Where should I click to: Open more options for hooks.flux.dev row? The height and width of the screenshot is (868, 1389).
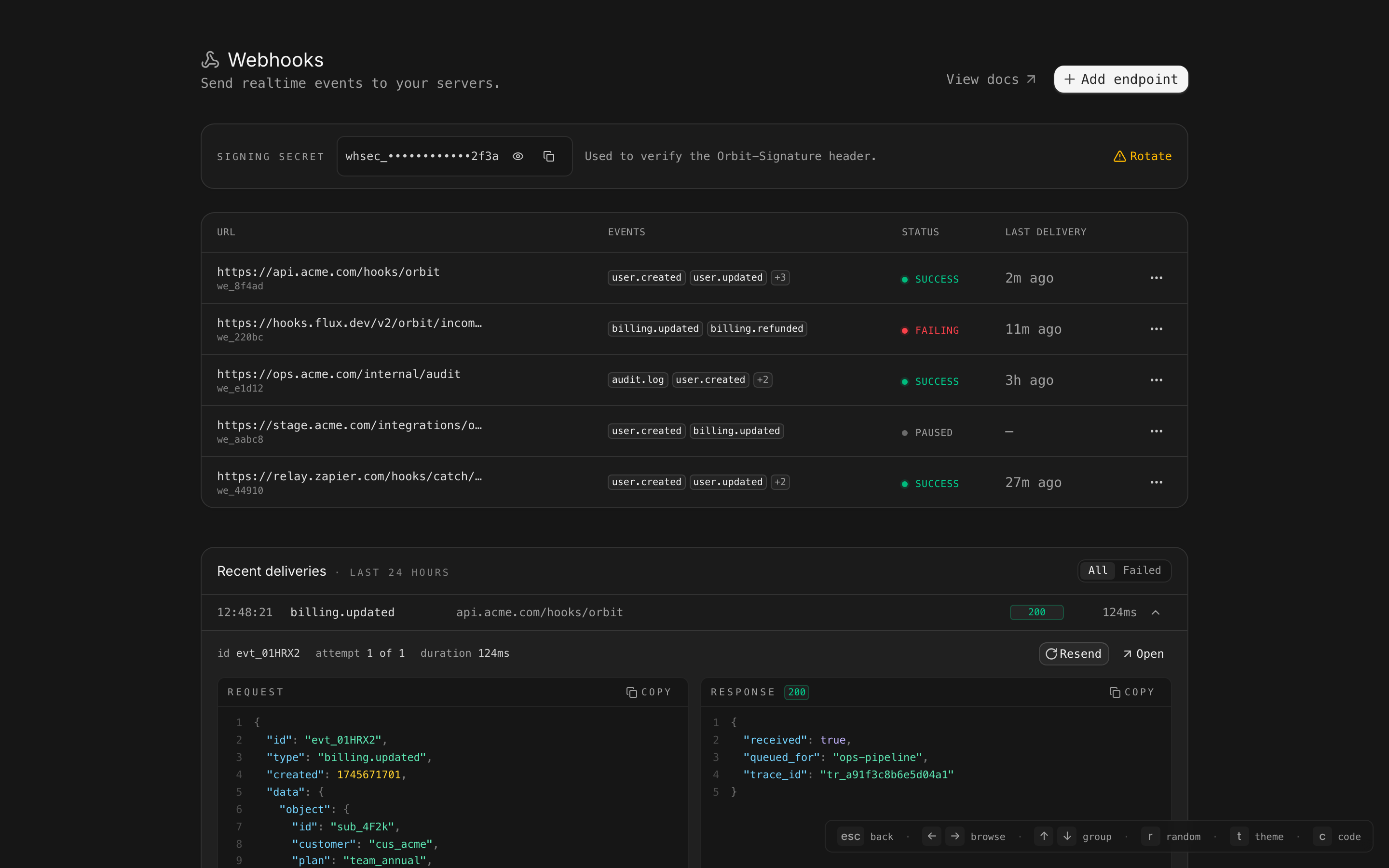tap(1156, 329)
